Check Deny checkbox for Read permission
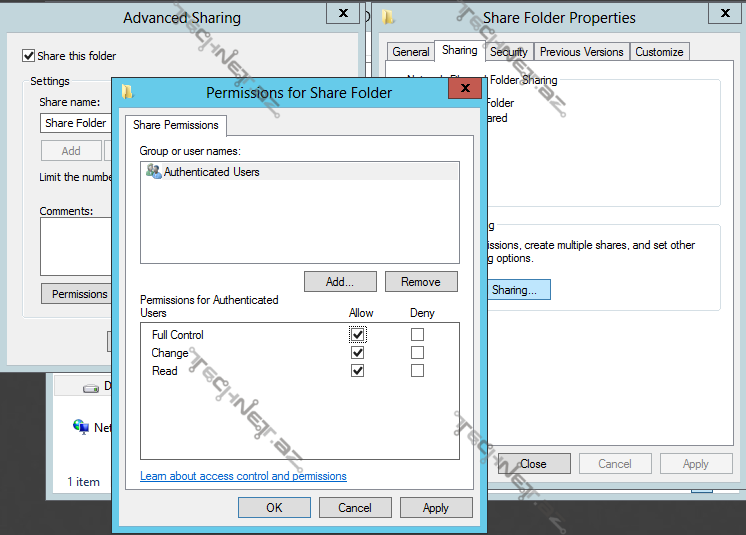Screen dimensions: 746x535 [417, 371]
